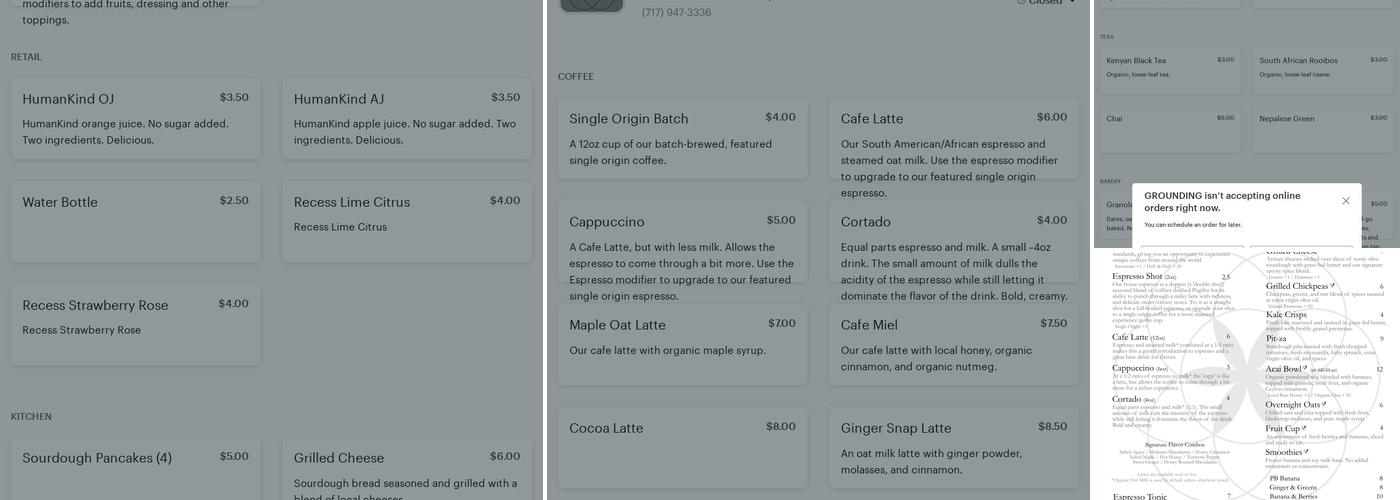Viewport: 1400px width, 500px height.
Task: Choose the Water Bottle item
Action: tap(136, 221)
